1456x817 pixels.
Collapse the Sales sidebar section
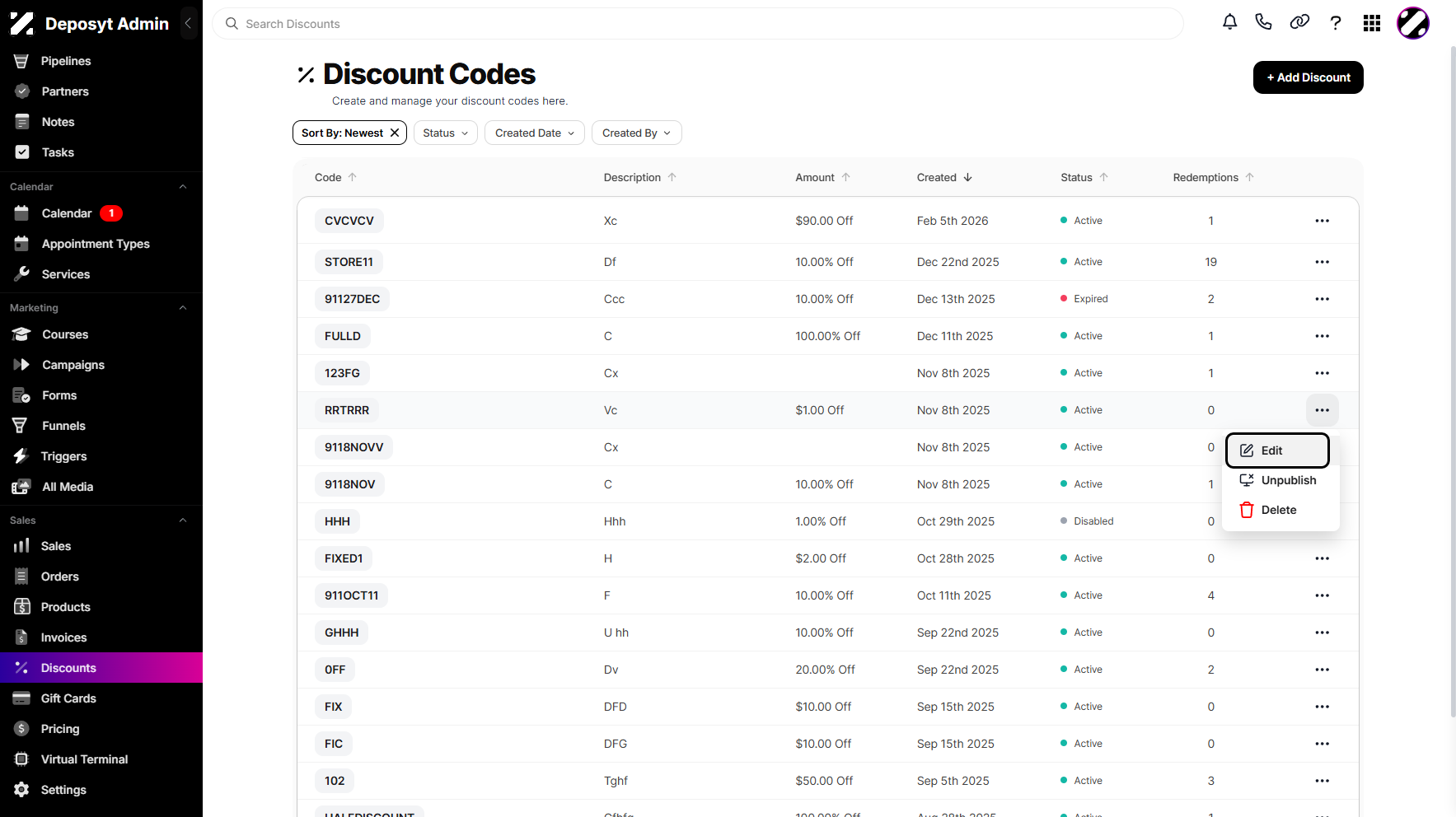[183, 521]
